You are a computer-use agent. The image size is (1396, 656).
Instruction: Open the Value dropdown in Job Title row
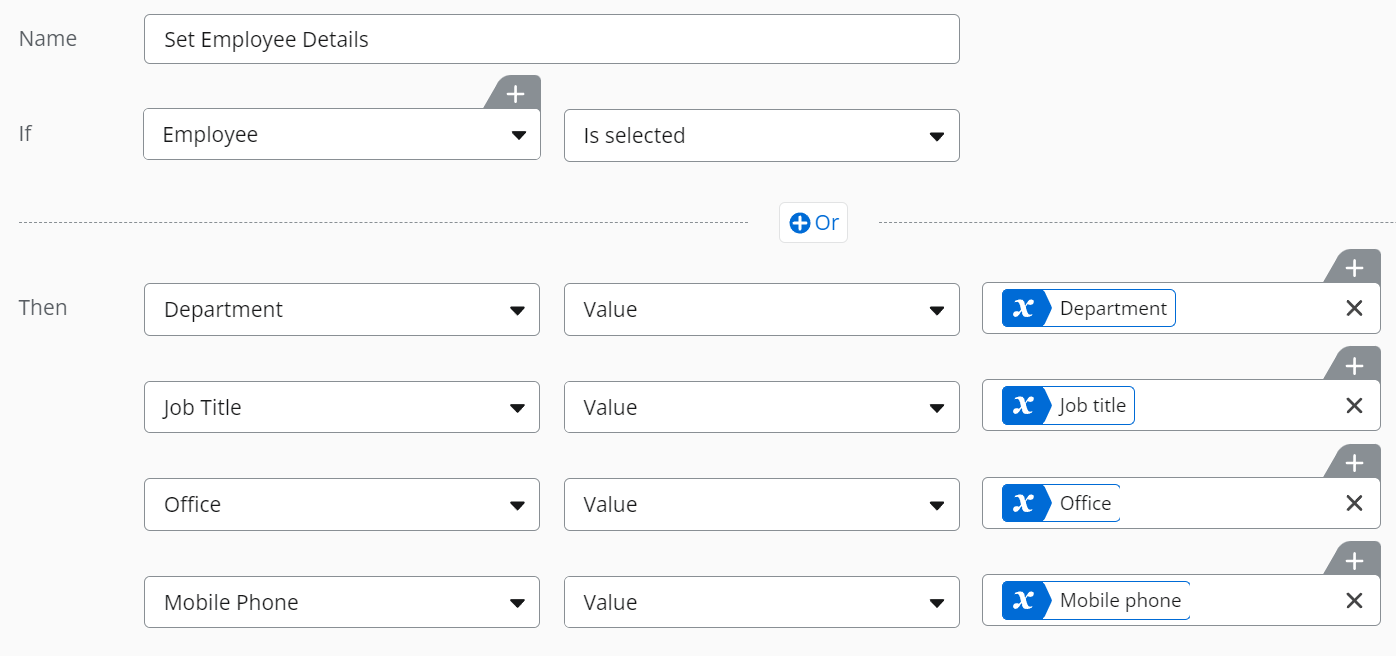(x=762, y=407)
